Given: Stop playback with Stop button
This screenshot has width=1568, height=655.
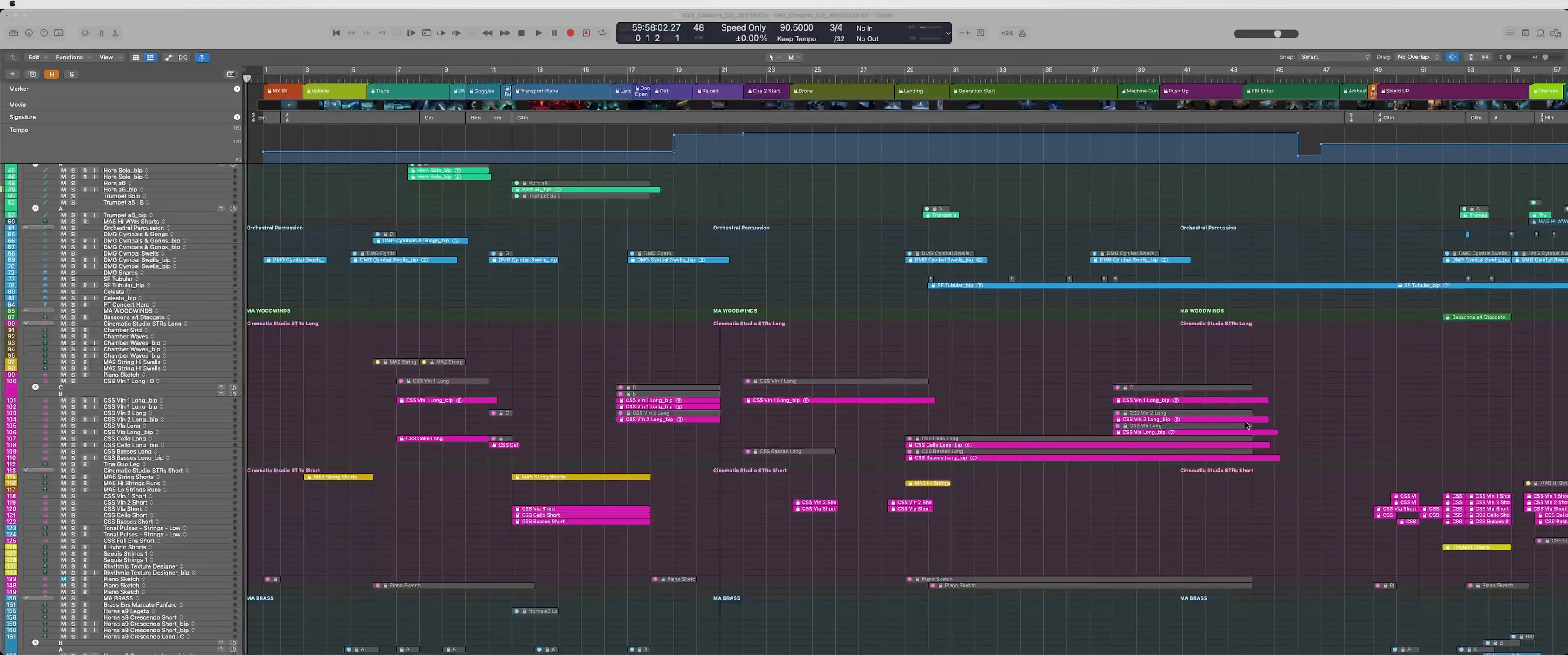Looking at the screenshot, I should point(521,33).
